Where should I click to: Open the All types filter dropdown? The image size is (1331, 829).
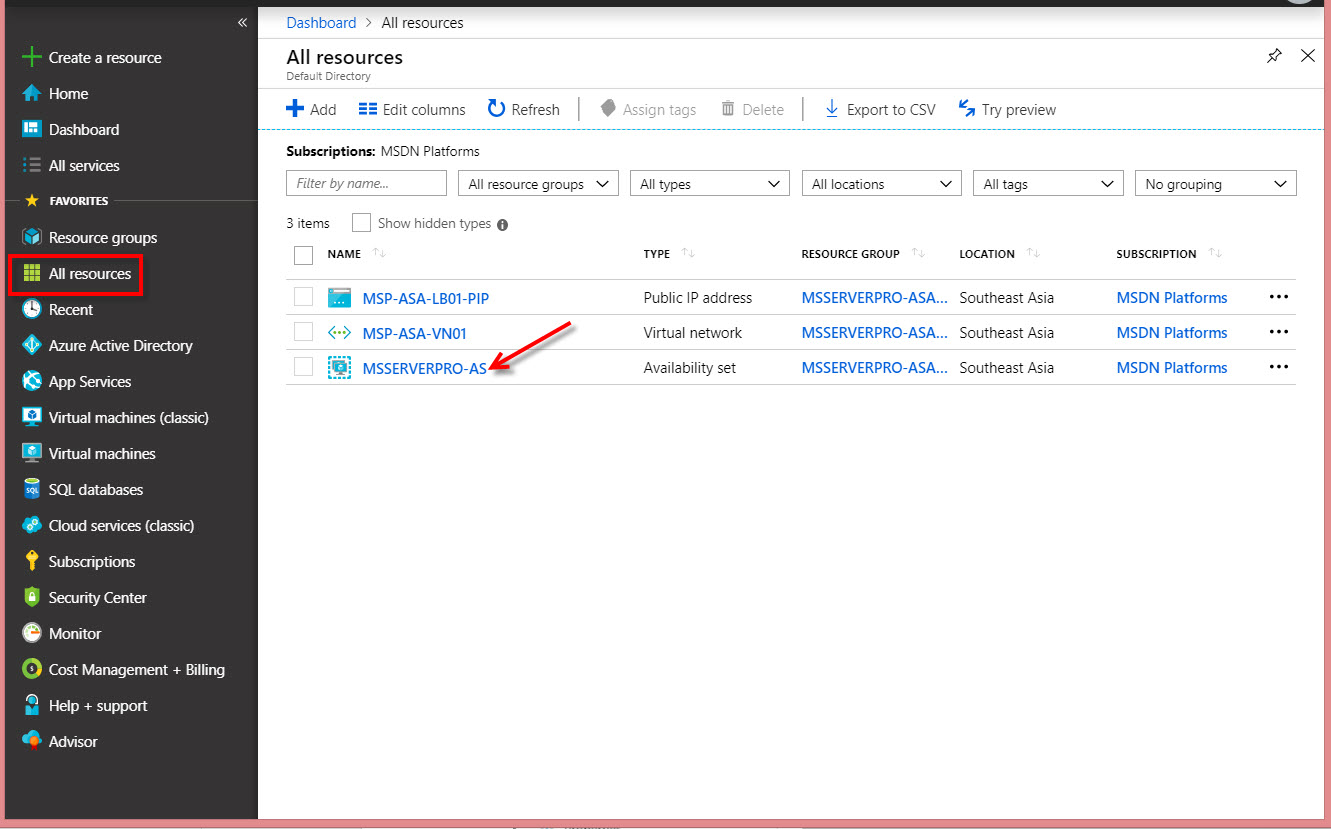click(x=709, y=183)
